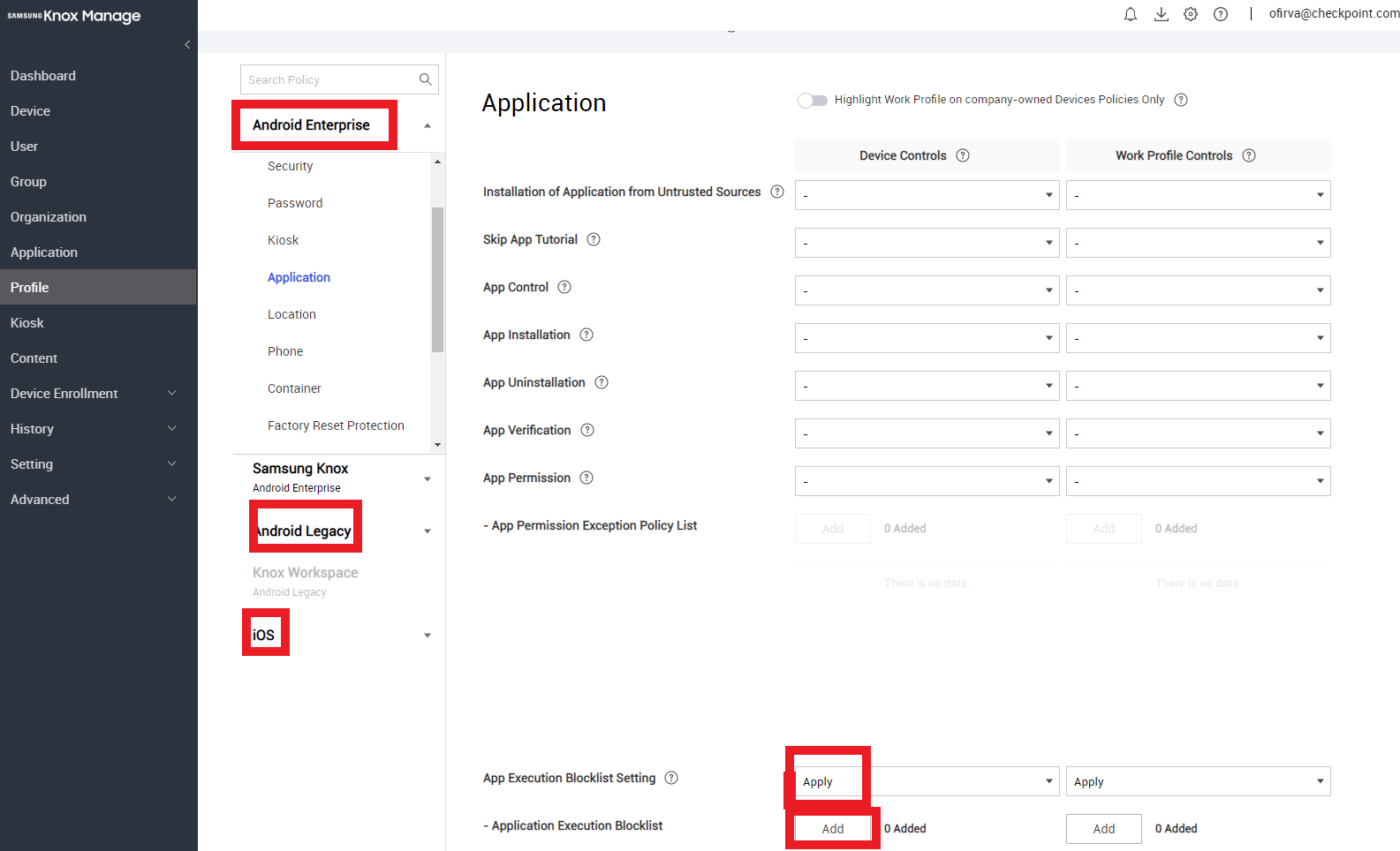The image size is (1400, 851).
Task: Show help for Work Profile Controls column
Action: (x=1249, y=155)
